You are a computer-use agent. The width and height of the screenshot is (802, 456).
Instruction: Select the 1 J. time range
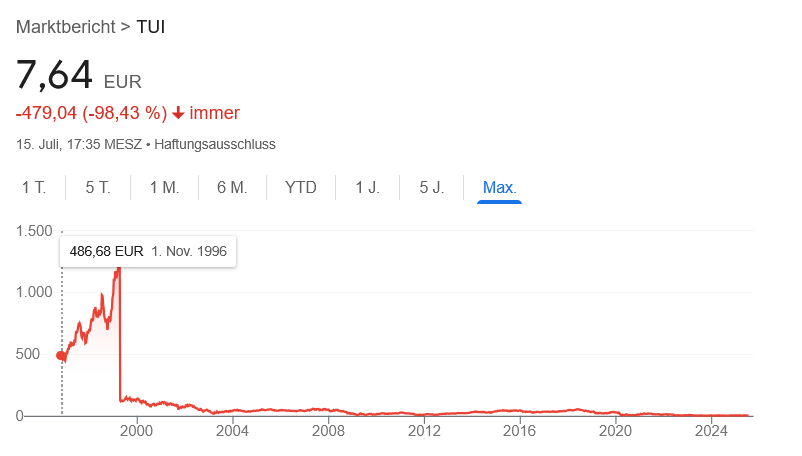368,187
